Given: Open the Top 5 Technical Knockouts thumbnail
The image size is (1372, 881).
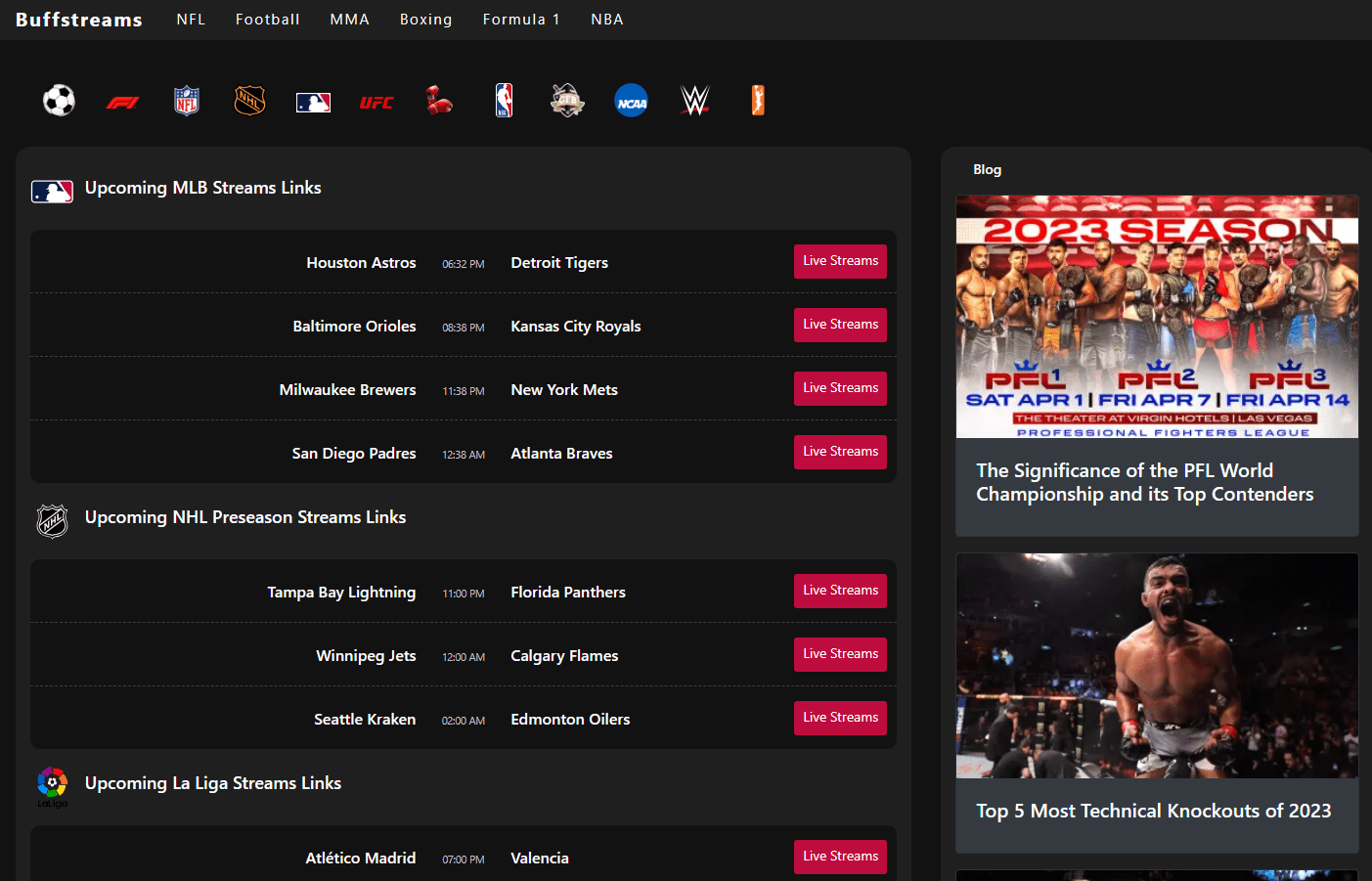Looking at the screenshot, I should point(1157,665).
